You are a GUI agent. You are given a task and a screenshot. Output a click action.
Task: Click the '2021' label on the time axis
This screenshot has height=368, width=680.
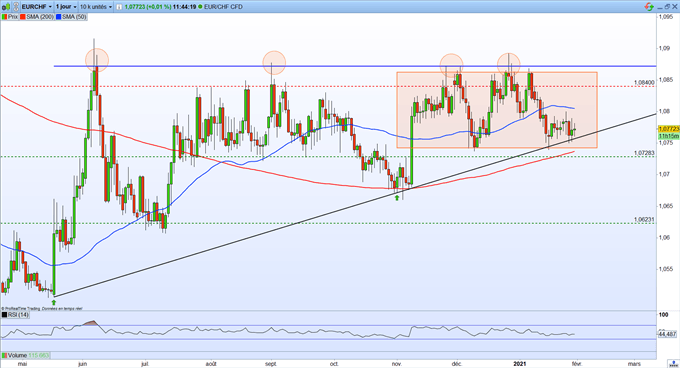[x=520, y=364]
